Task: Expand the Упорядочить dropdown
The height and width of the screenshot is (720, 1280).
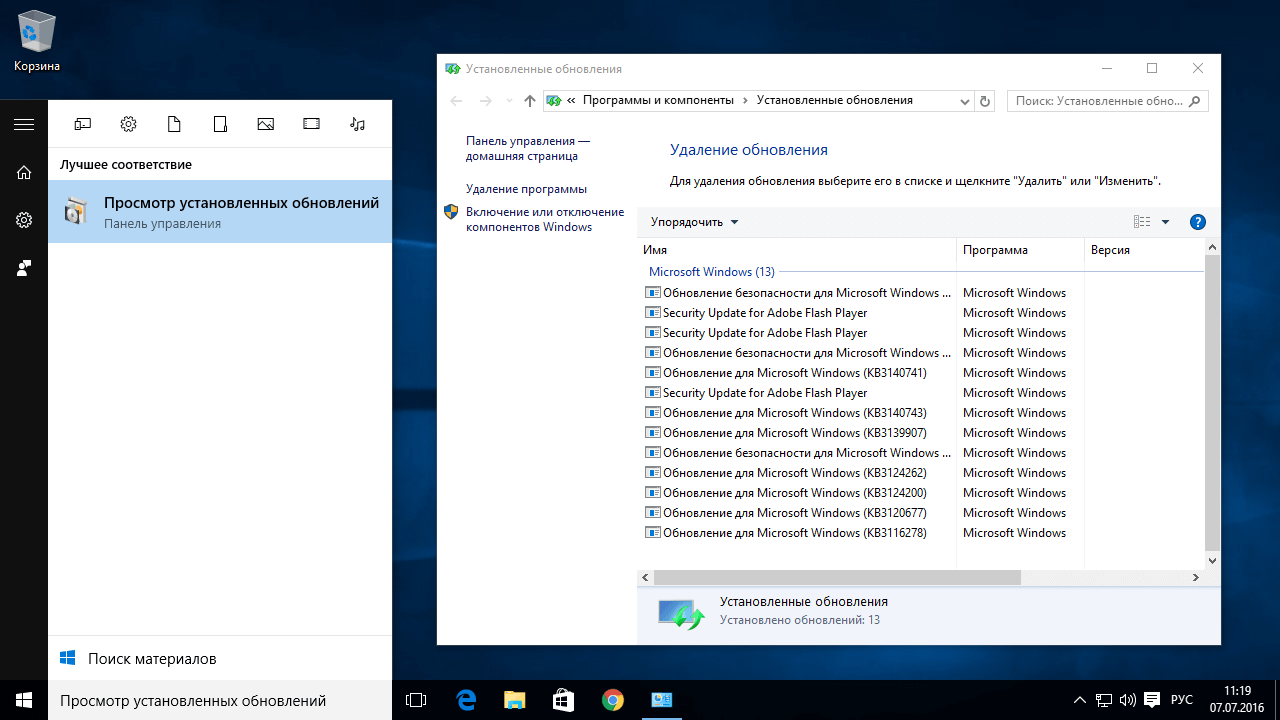Action: [694, 222]
